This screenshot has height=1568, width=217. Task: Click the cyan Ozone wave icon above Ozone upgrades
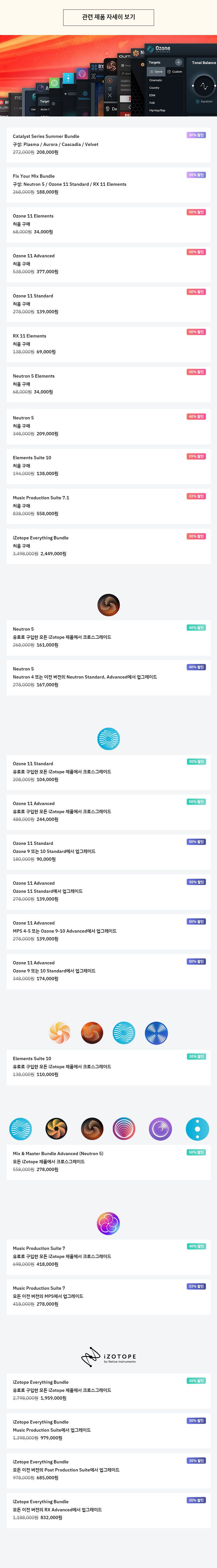(x=108, y=738)
